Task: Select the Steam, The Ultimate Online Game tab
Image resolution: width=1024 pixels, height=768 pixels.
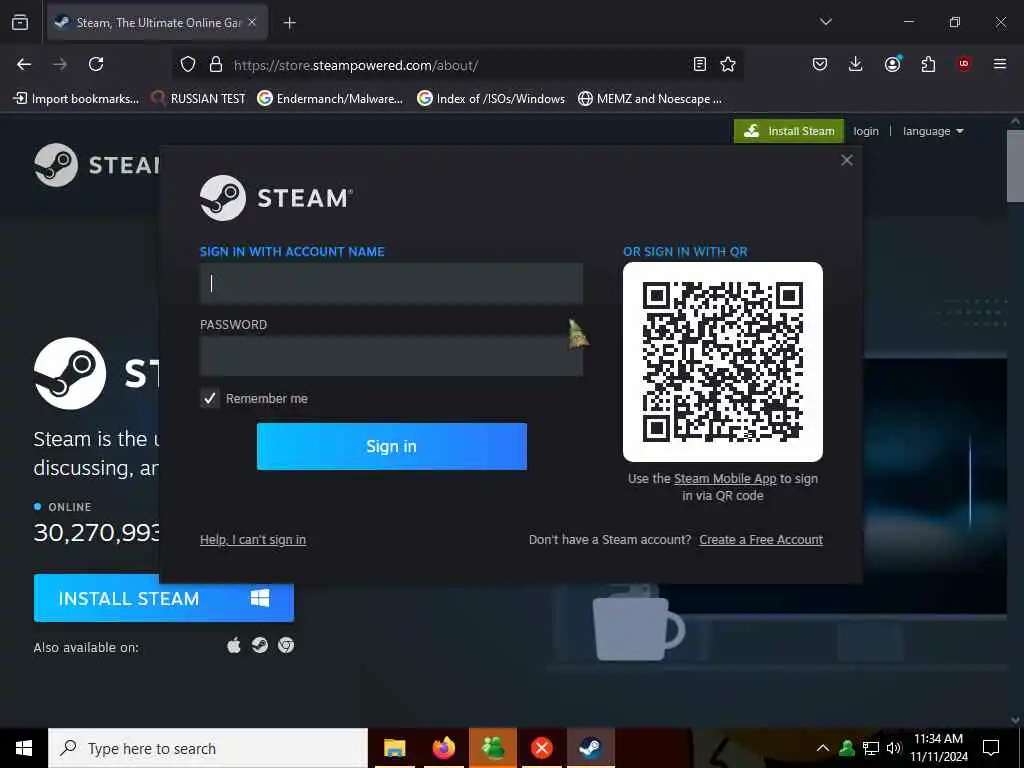Action: point(157,22)
